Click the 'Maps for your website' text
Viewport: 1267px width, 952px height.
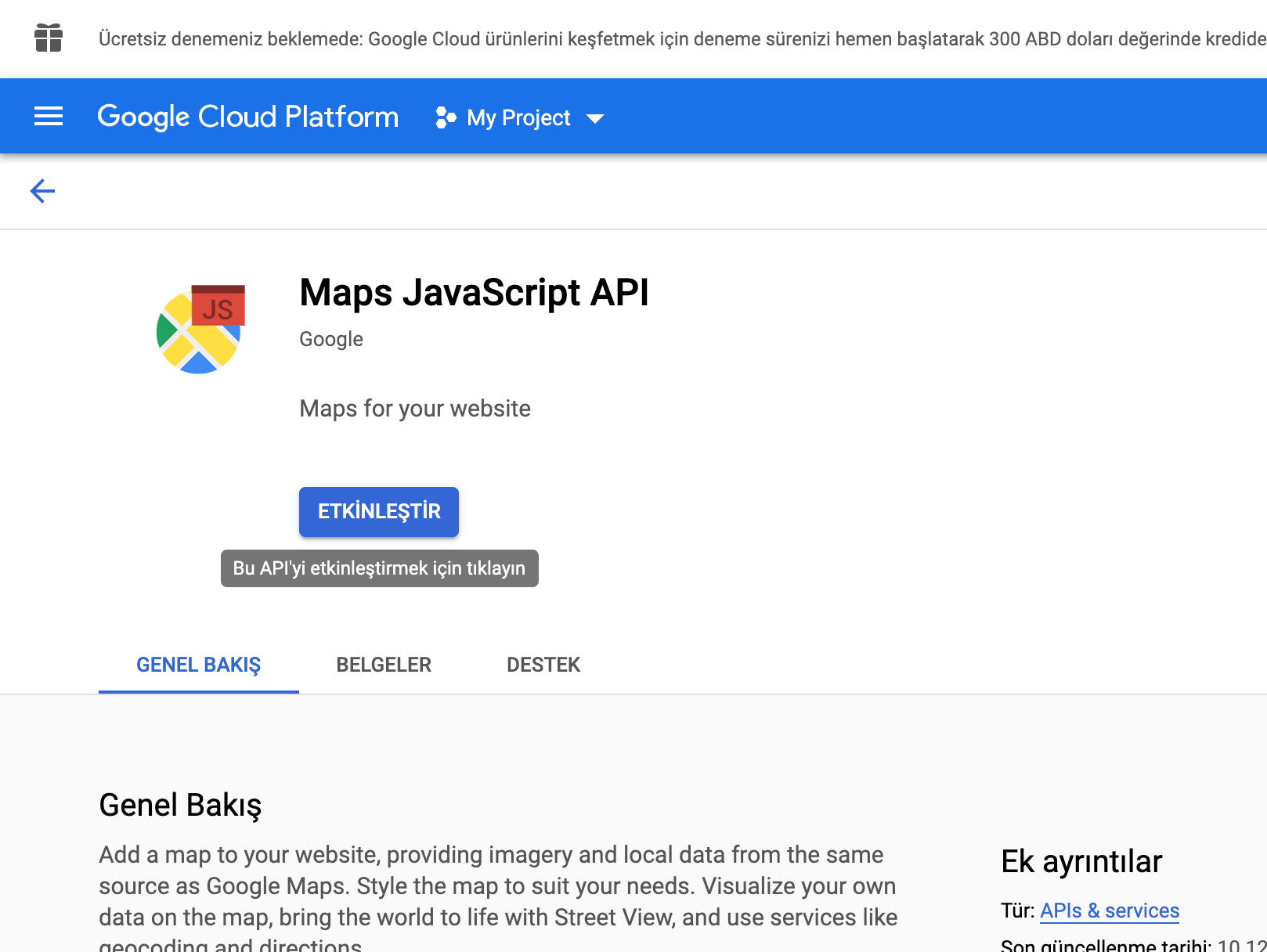click(415, 409)
